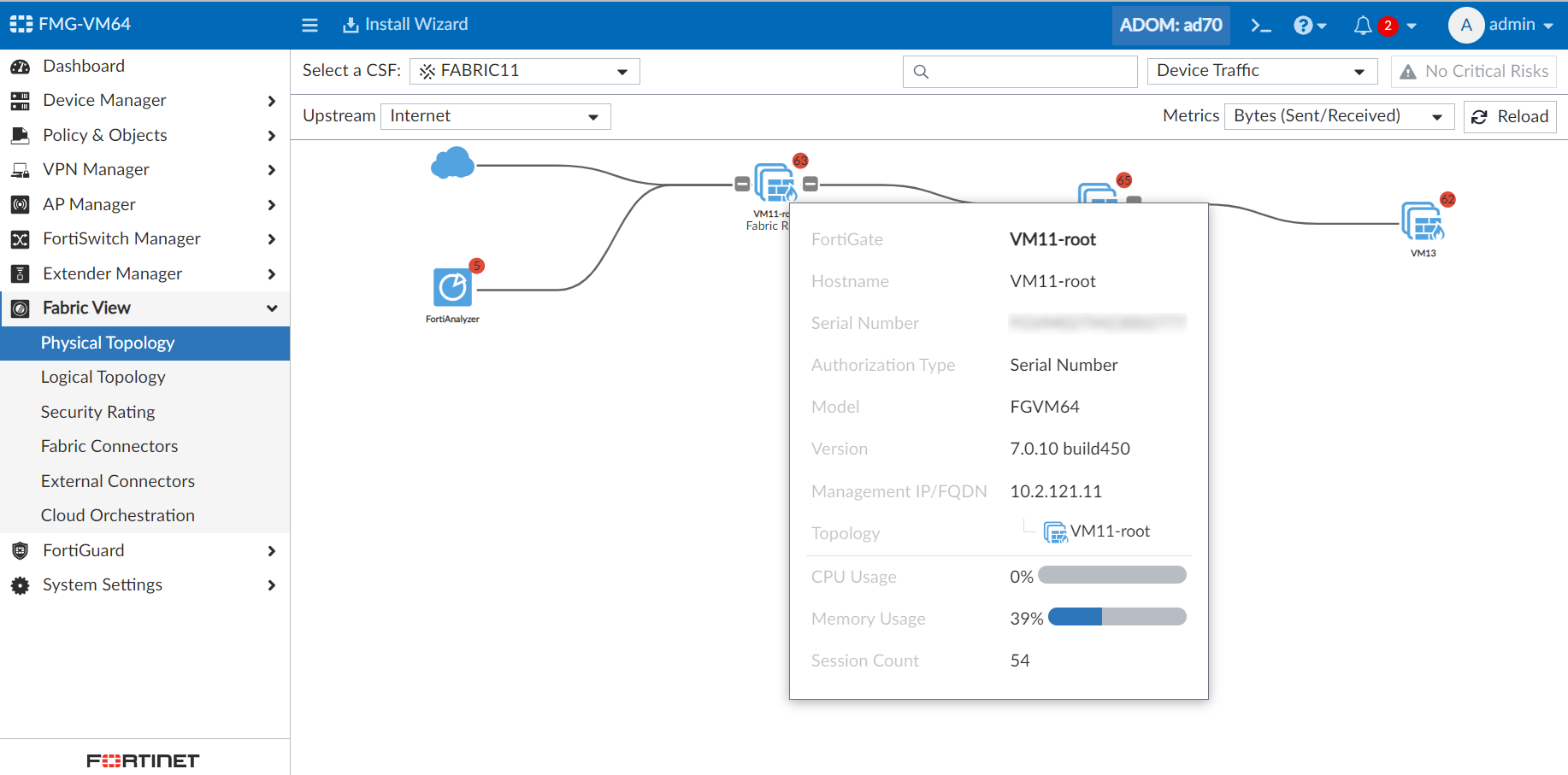Change the Upstream selection from Internet
This screenshot has height=775, width=1568.
[x=496, y=115]
